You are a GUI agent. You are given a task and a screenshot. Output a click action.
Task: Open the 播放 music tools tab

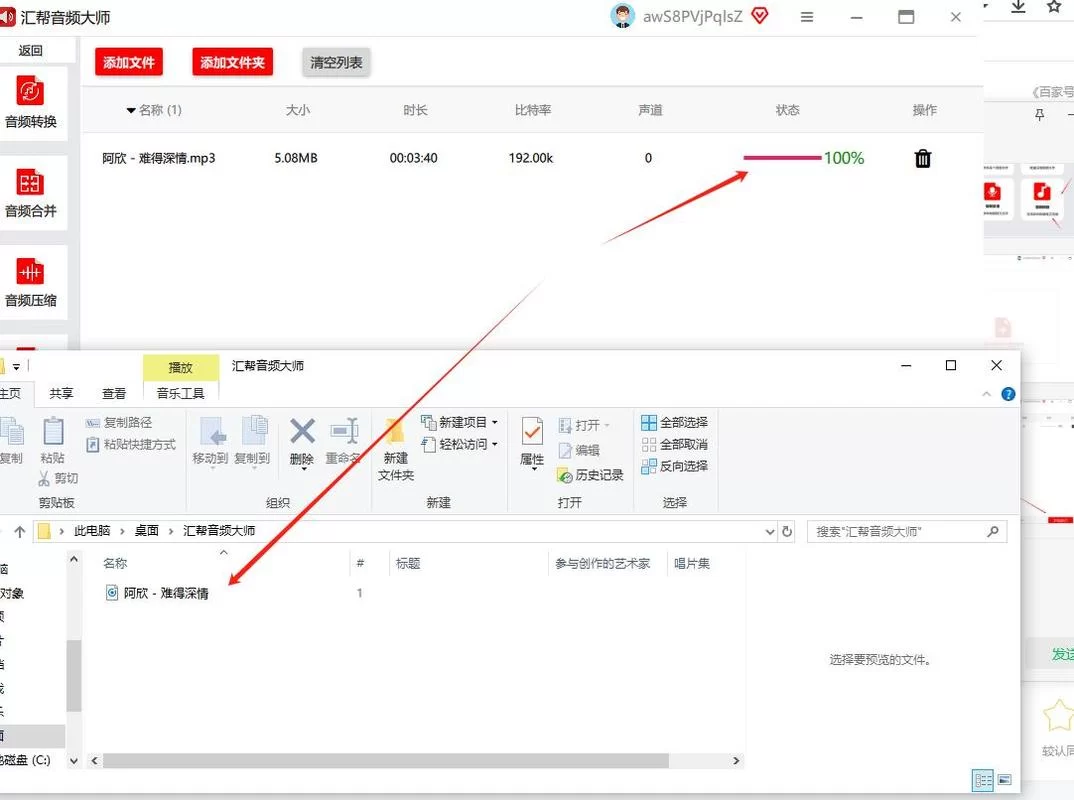coord(181,366)
